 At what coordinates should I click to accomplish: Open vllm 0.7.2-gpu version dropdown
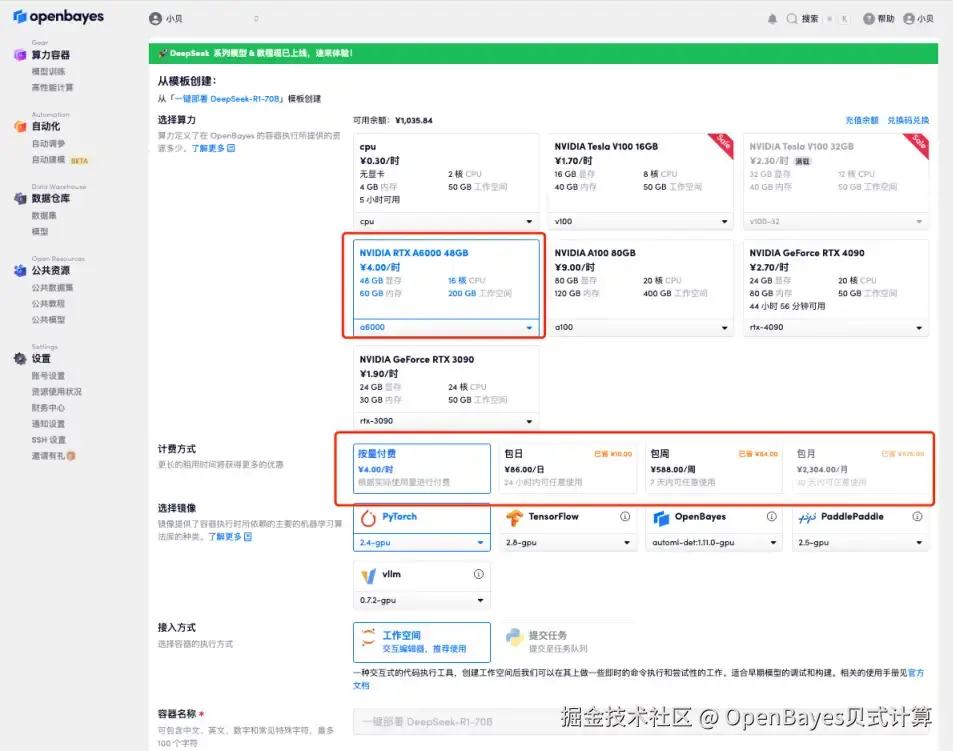click(422, 600)
